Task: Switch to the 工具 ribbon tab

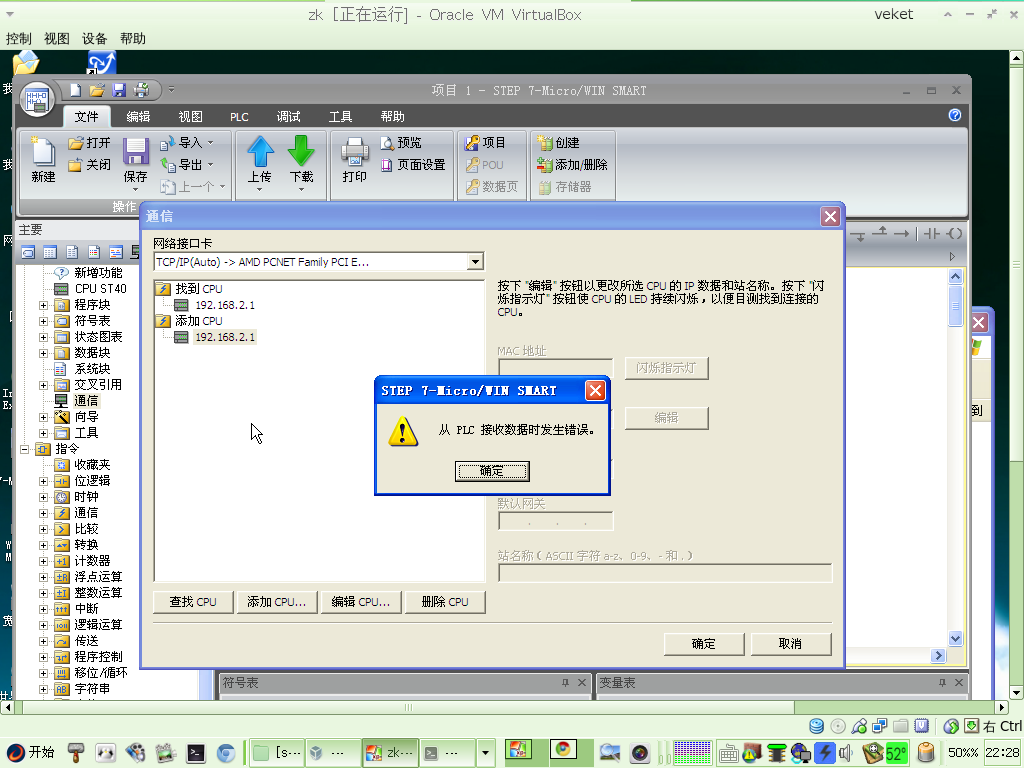Action: click(x=340, y=116)
